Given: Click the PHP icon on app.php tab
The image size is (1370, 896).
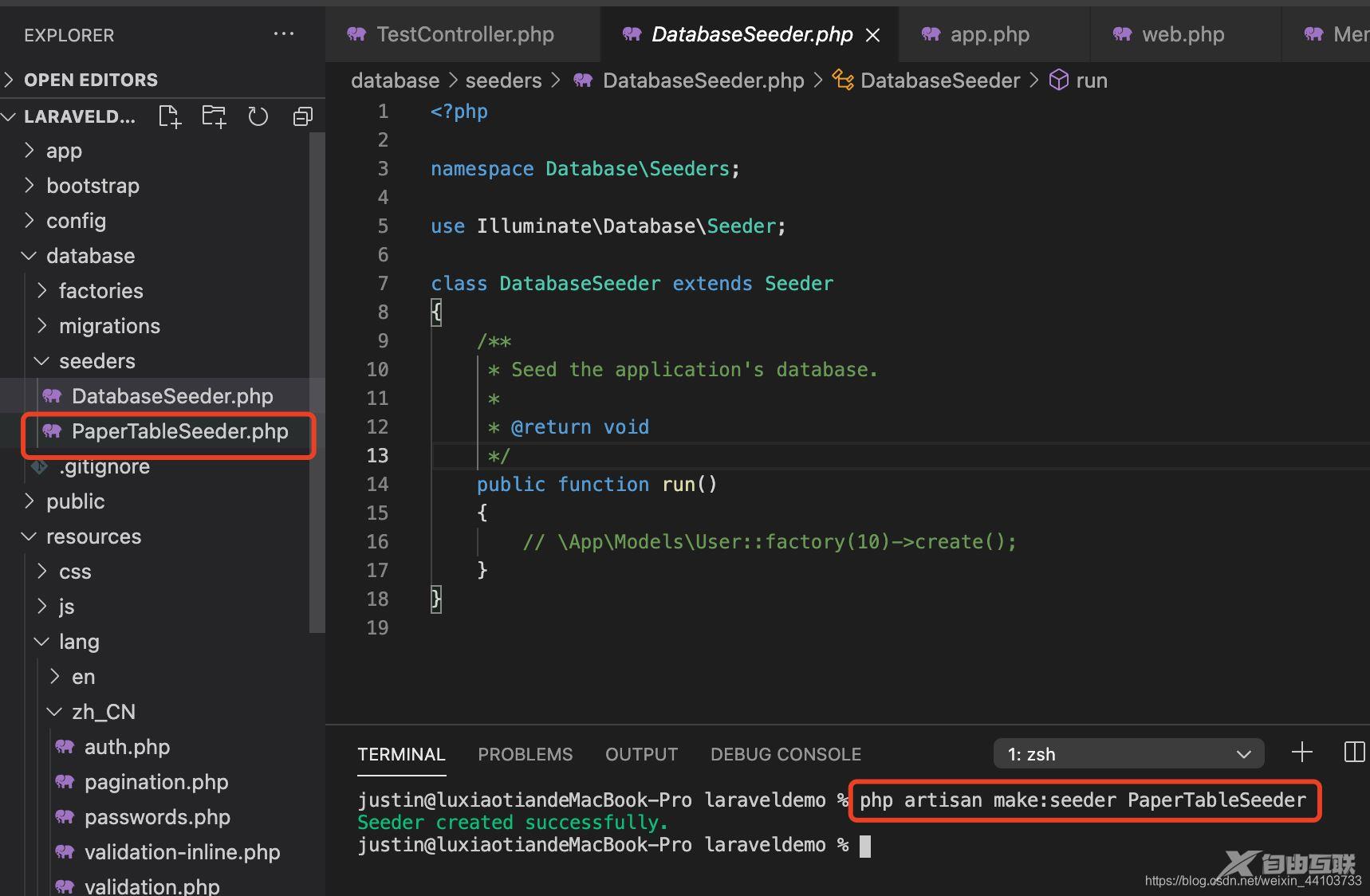Looking at the screenshot, I should (931, 34).
